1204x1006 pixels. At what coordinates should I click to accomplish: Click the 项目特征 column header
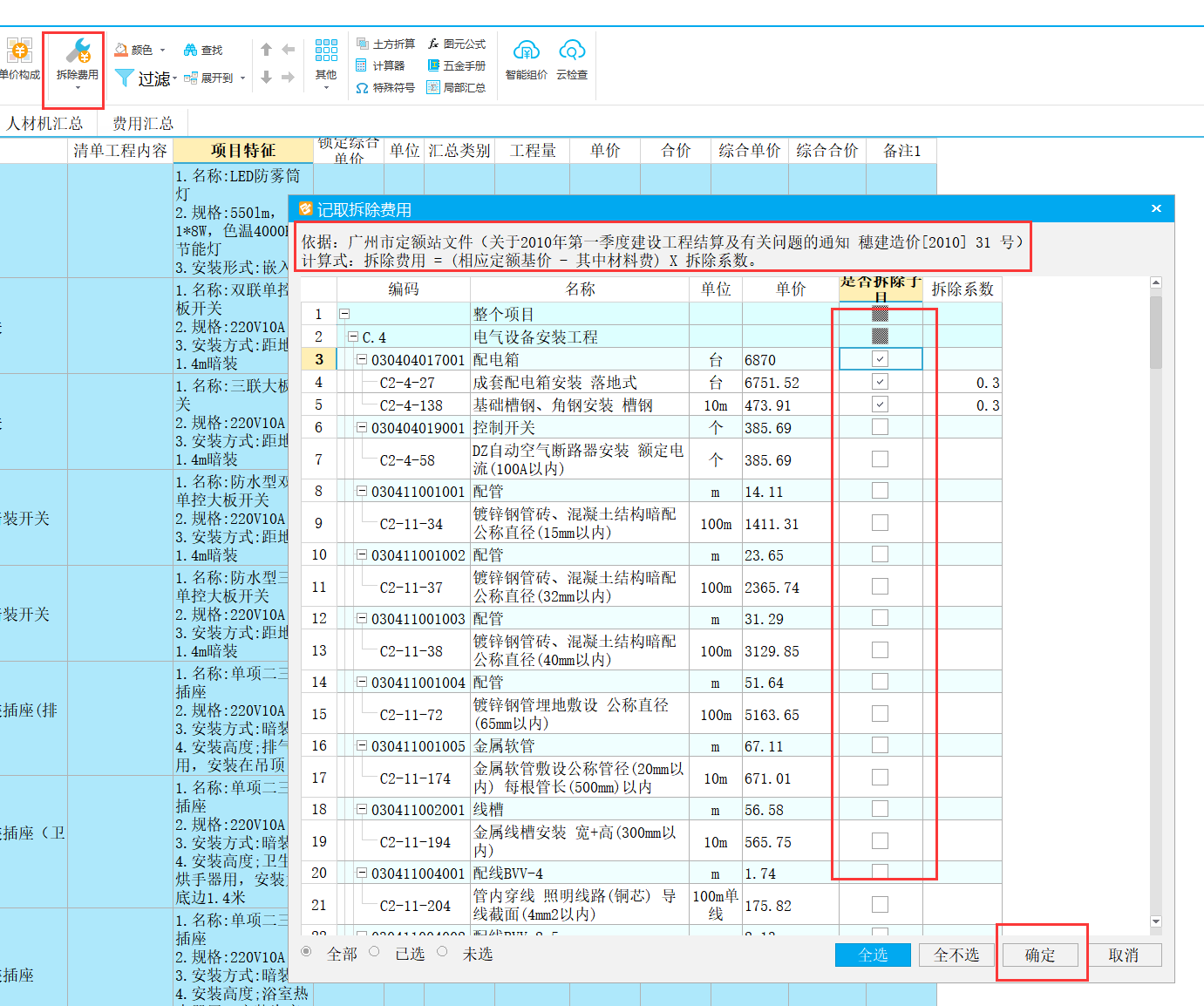243,151
